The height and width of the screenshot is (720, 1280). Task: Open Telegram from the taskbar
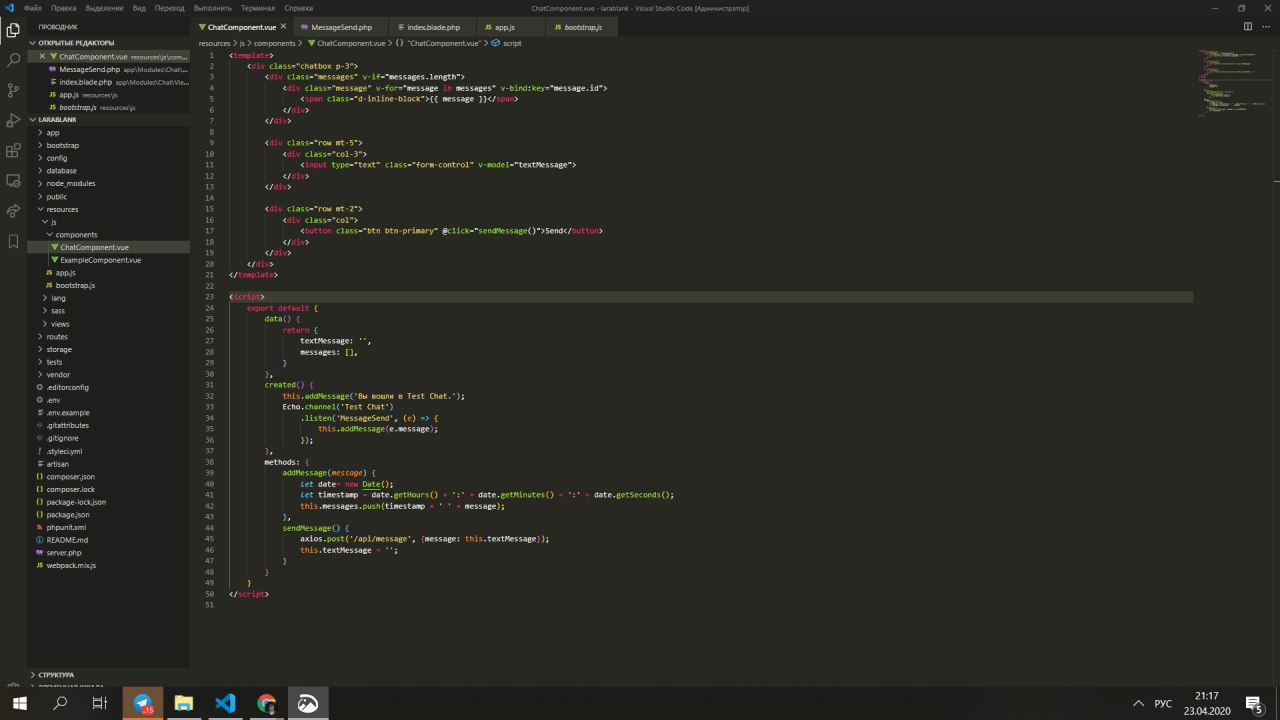coord(143,703)
